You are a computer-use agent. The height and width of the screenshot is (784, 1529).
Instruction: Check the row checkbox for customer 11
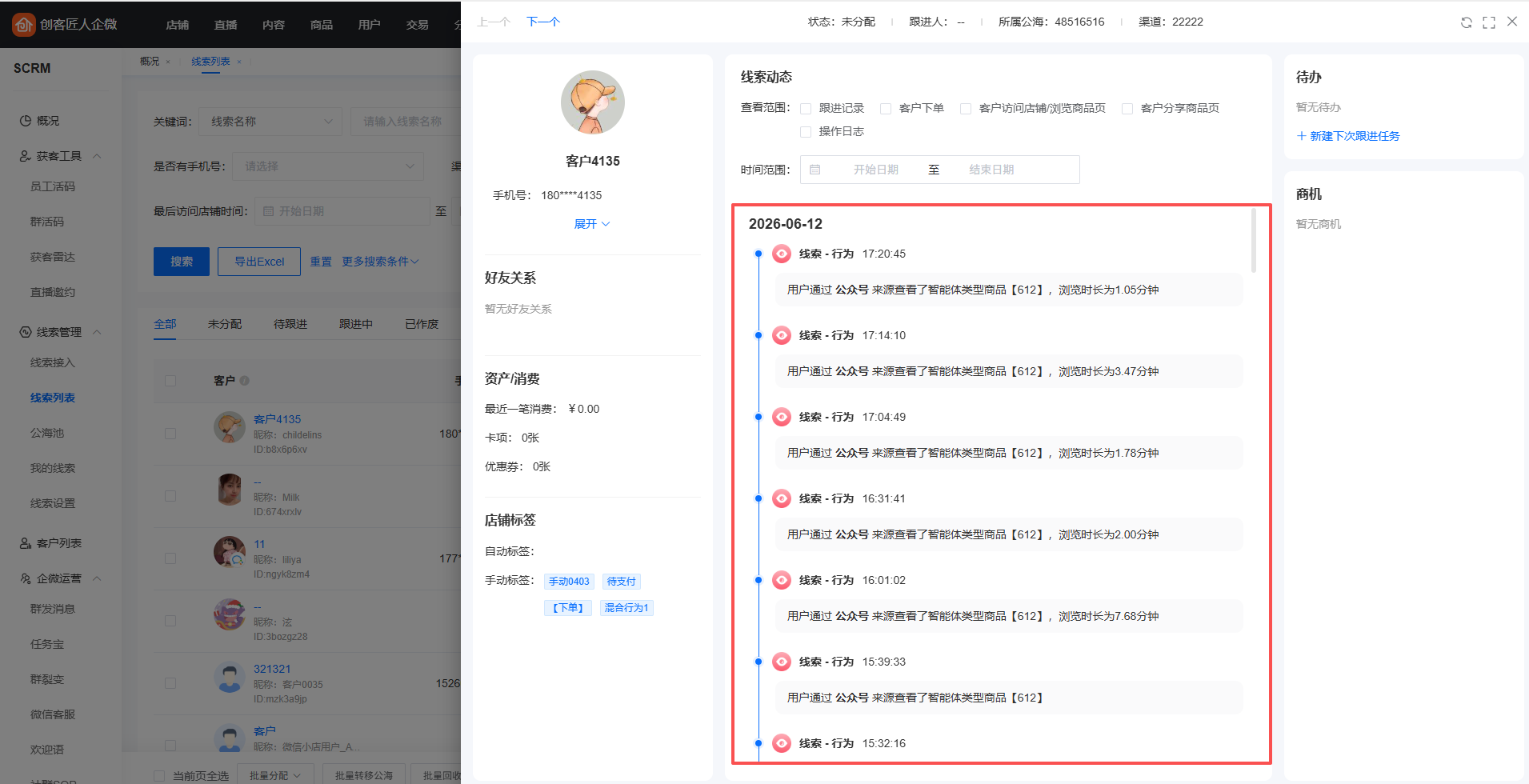[x=170, y=558]
